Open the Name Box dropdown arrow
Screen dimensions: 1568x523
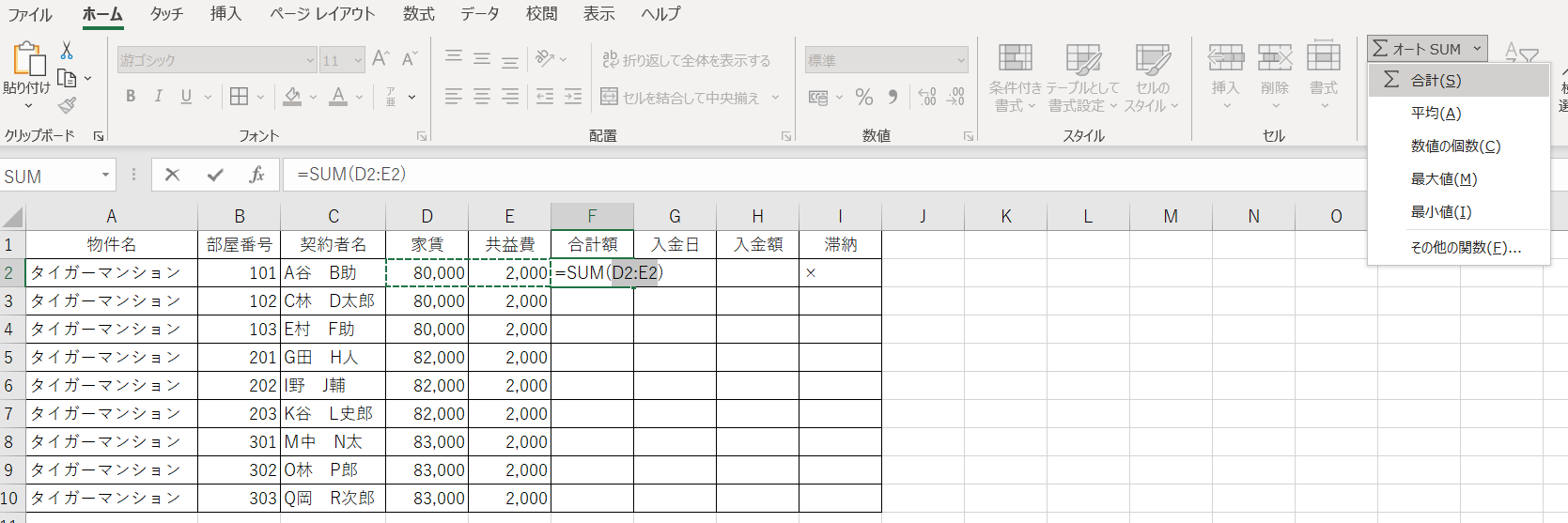105,176
